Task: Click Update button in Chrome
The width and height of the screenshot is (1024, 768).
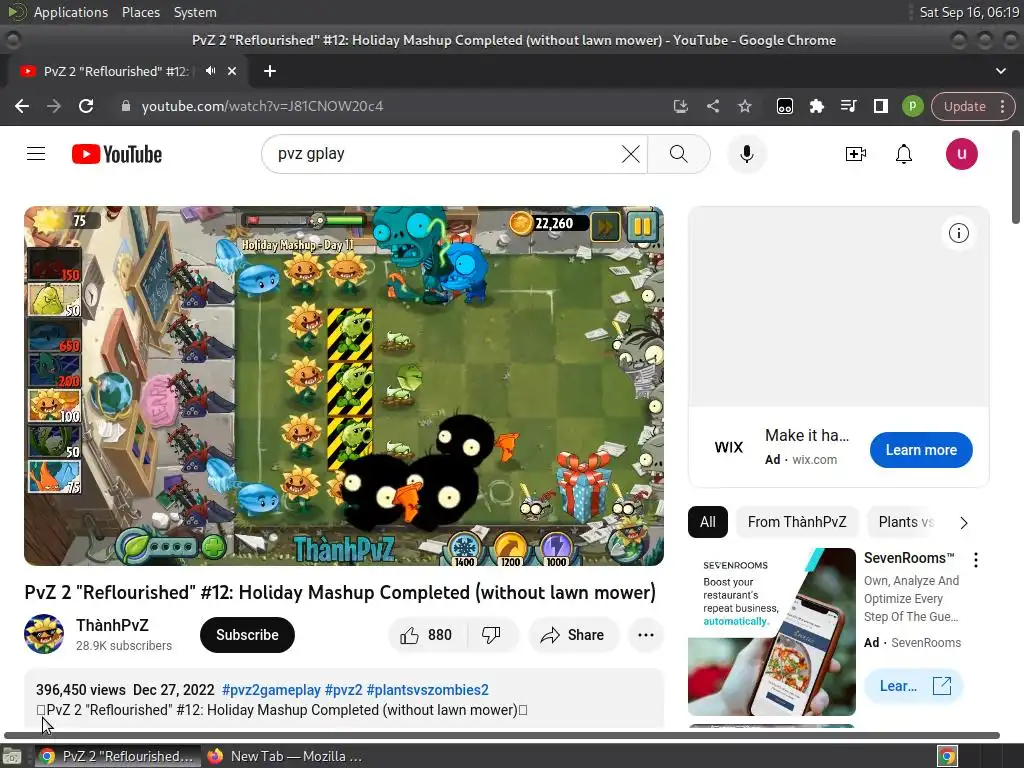Action: [964, 106]
